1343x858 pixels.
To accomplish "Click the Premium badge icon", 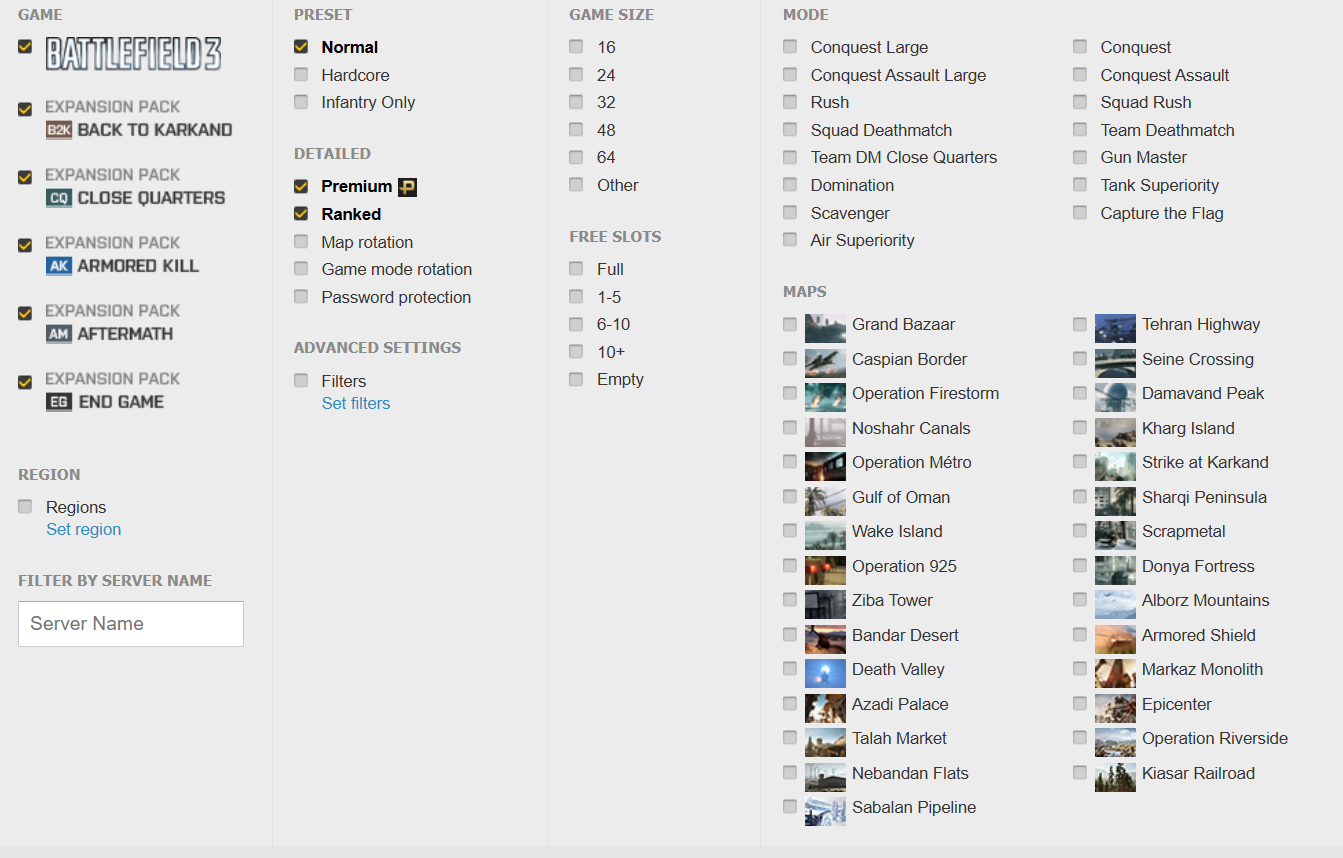I will tap(407, 187).
